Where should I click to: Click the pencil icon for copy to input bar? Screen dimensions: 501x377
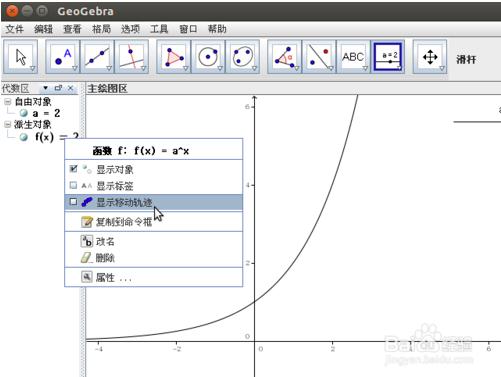tap(87, 222)
